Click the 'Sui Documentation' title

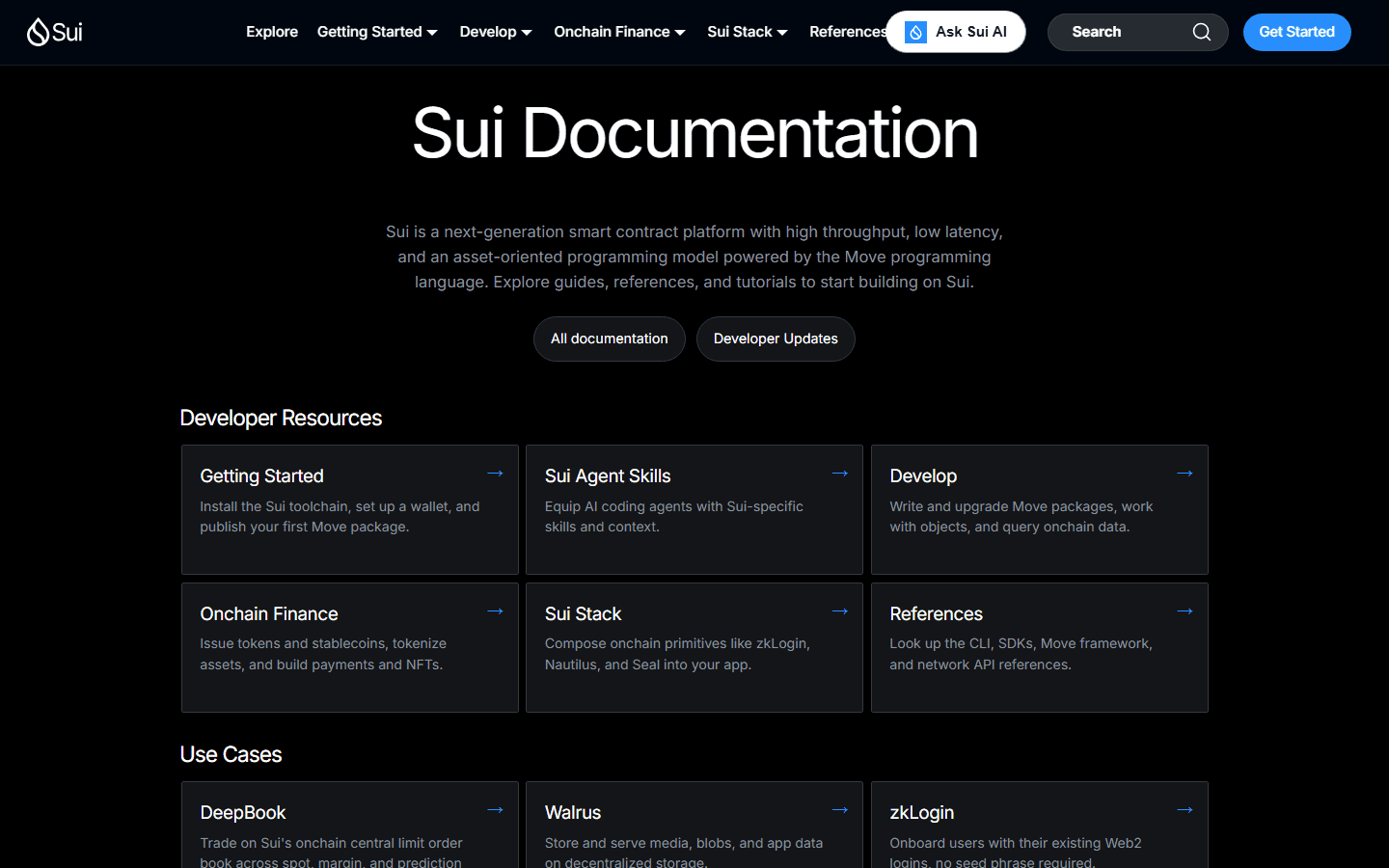pyautogui.click(x=694, y=133)
